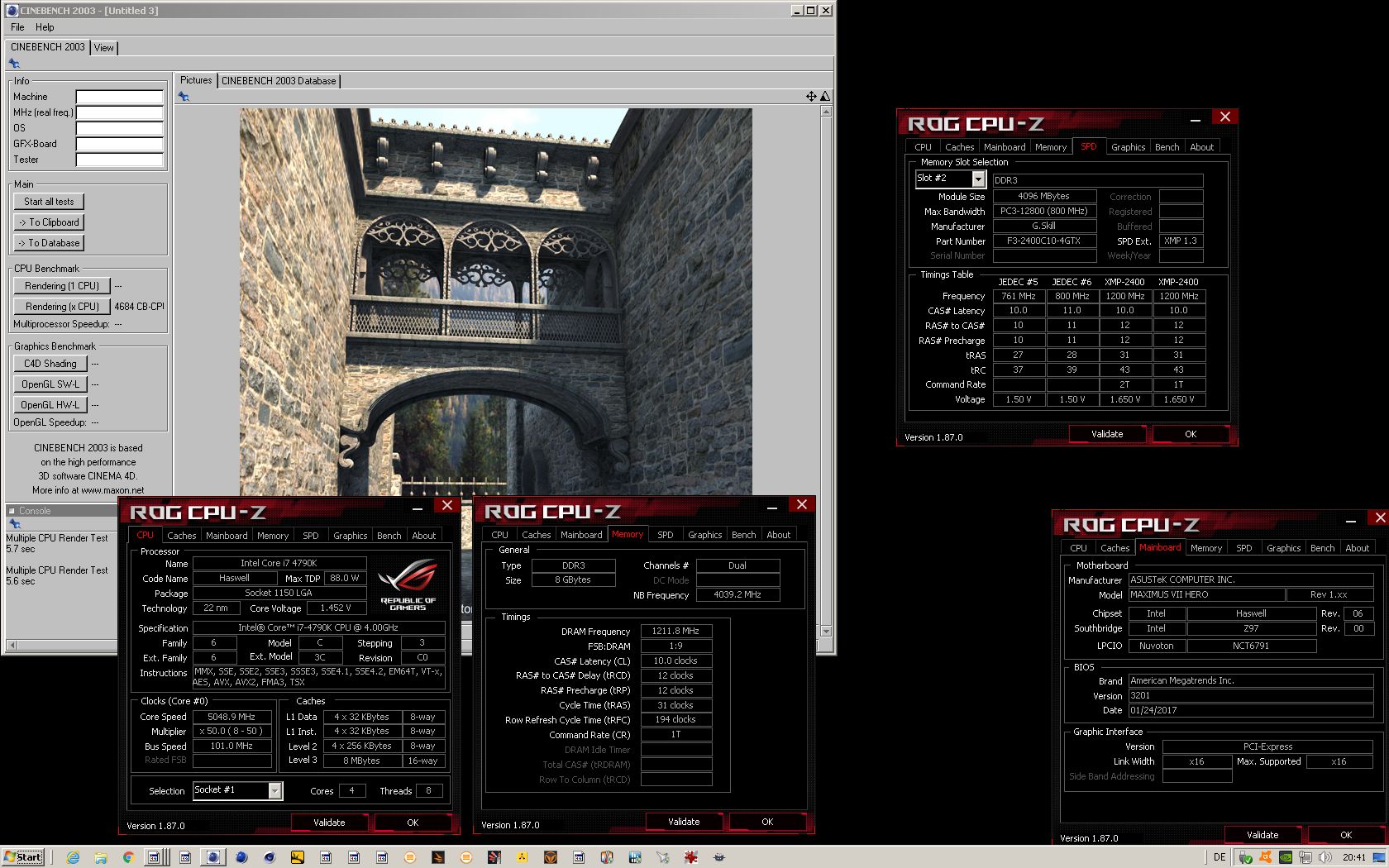The width and height of the screenshot is (1389, 868).
Task: Click the Safely Remove Hardware tray icon
Action: tap(1245, 857)
